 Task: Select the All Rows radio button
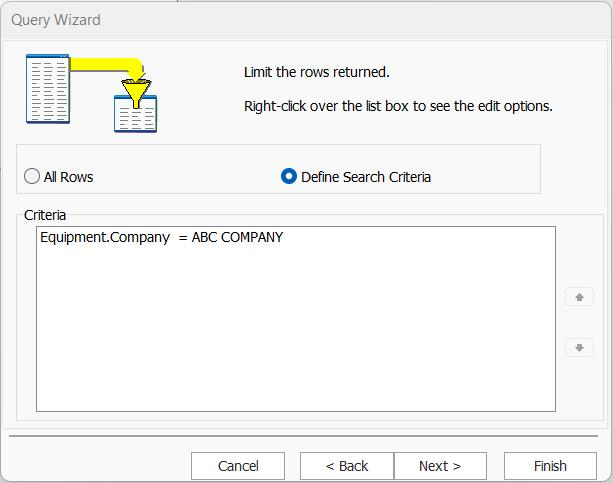click(33, 176)
